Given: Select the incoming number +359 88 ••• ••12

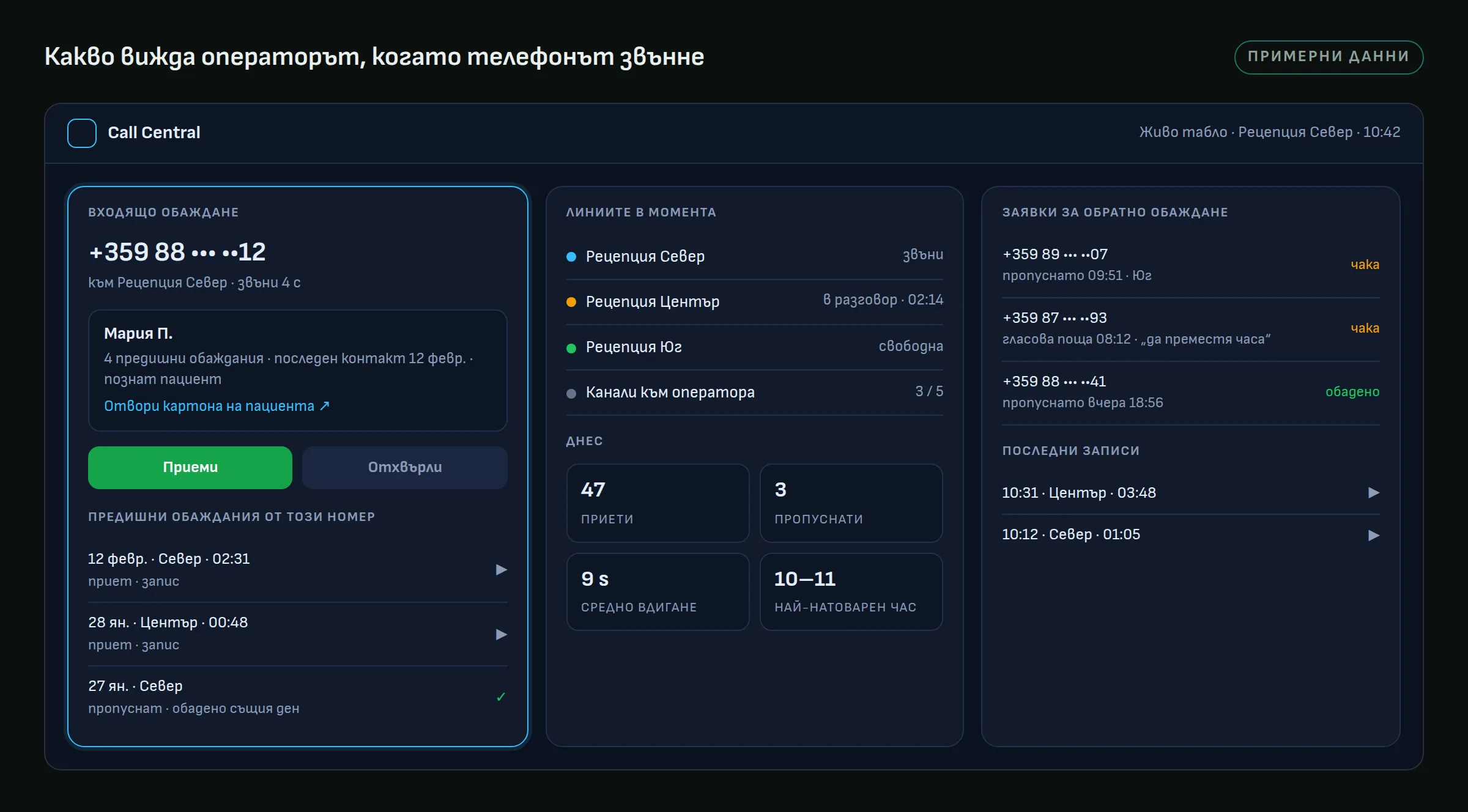Looking at the screenshot, I should (x=177, y=252).
